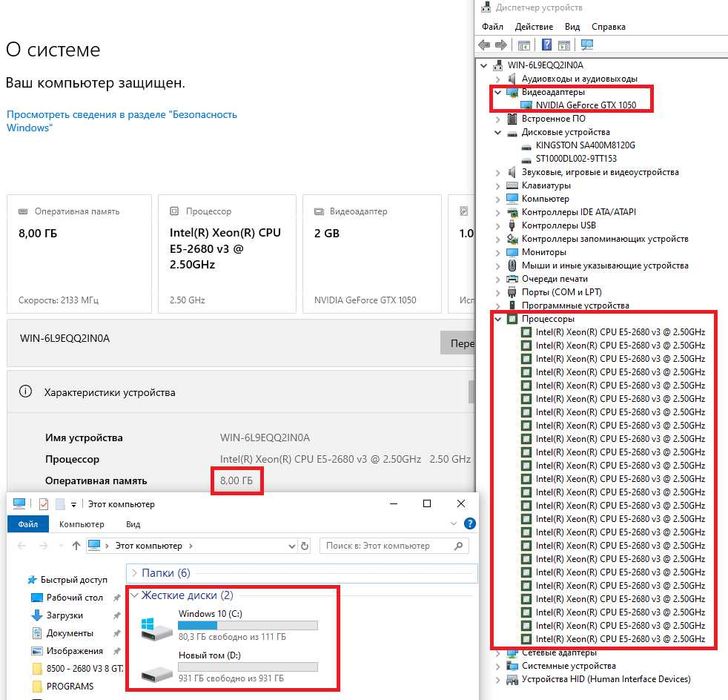Screen dimensions: 728x700
Task: Click the Процессор Xeon E5-2680 v3 card
Action: 227,254
